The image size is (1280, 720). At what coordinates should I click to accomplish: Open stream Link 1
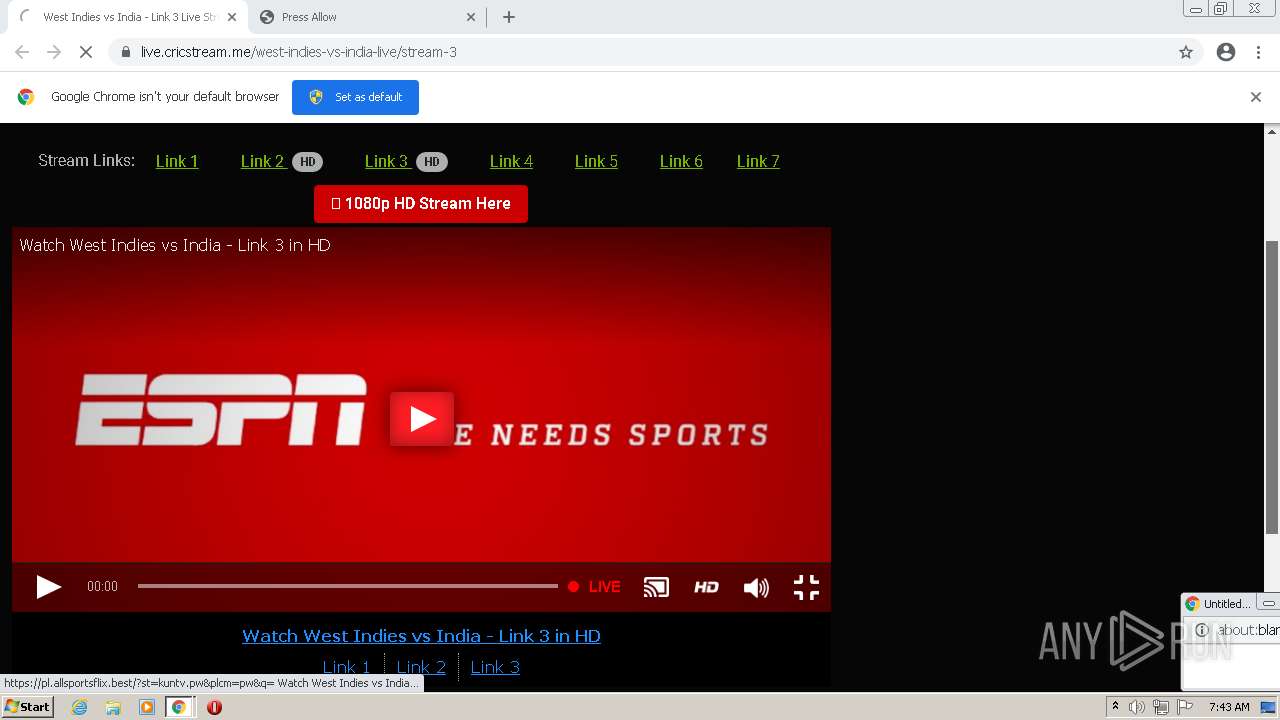[177, 161]
